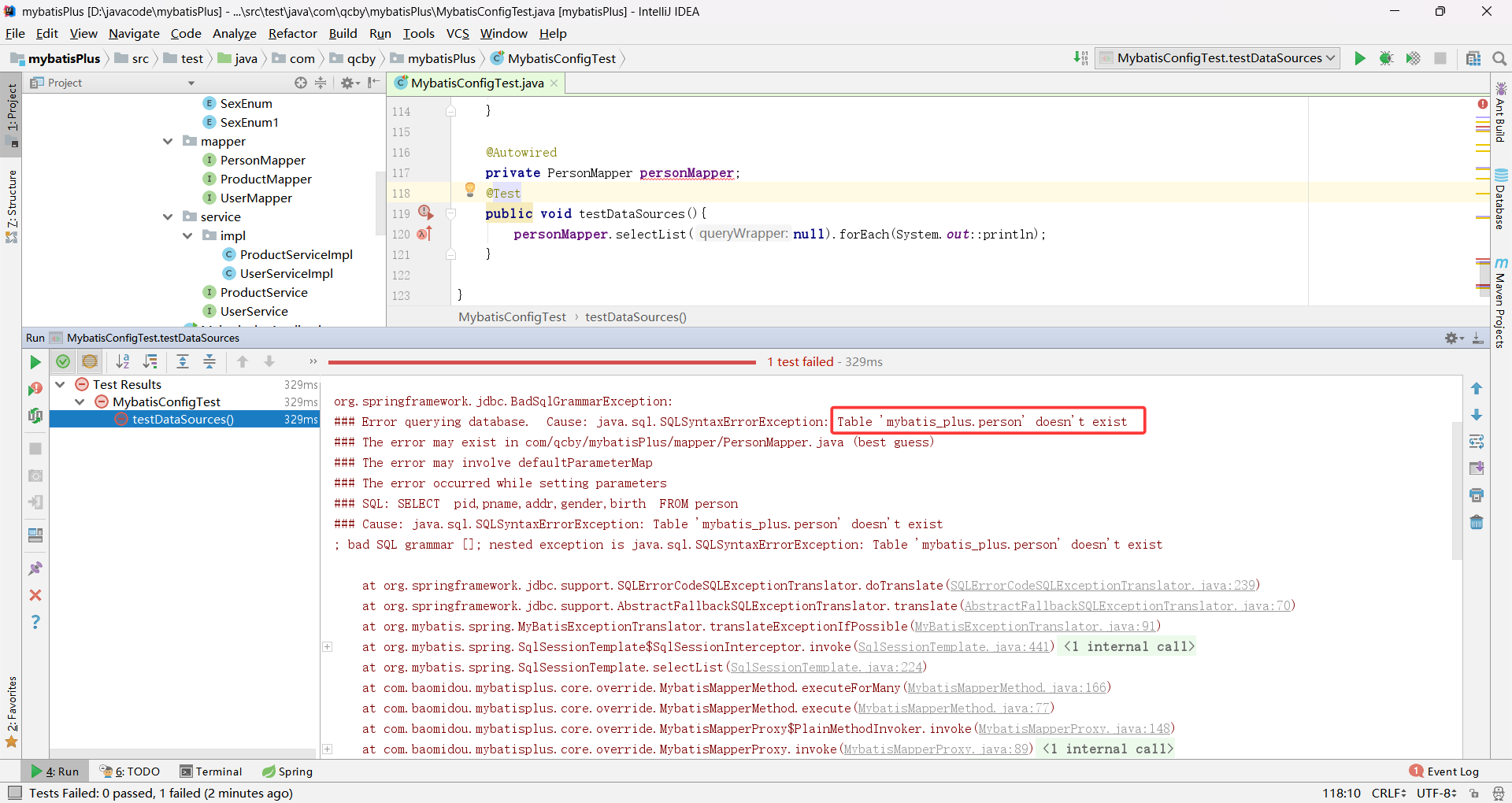
Task: Collapse the mapper folder
Action: tap(168, 141)
